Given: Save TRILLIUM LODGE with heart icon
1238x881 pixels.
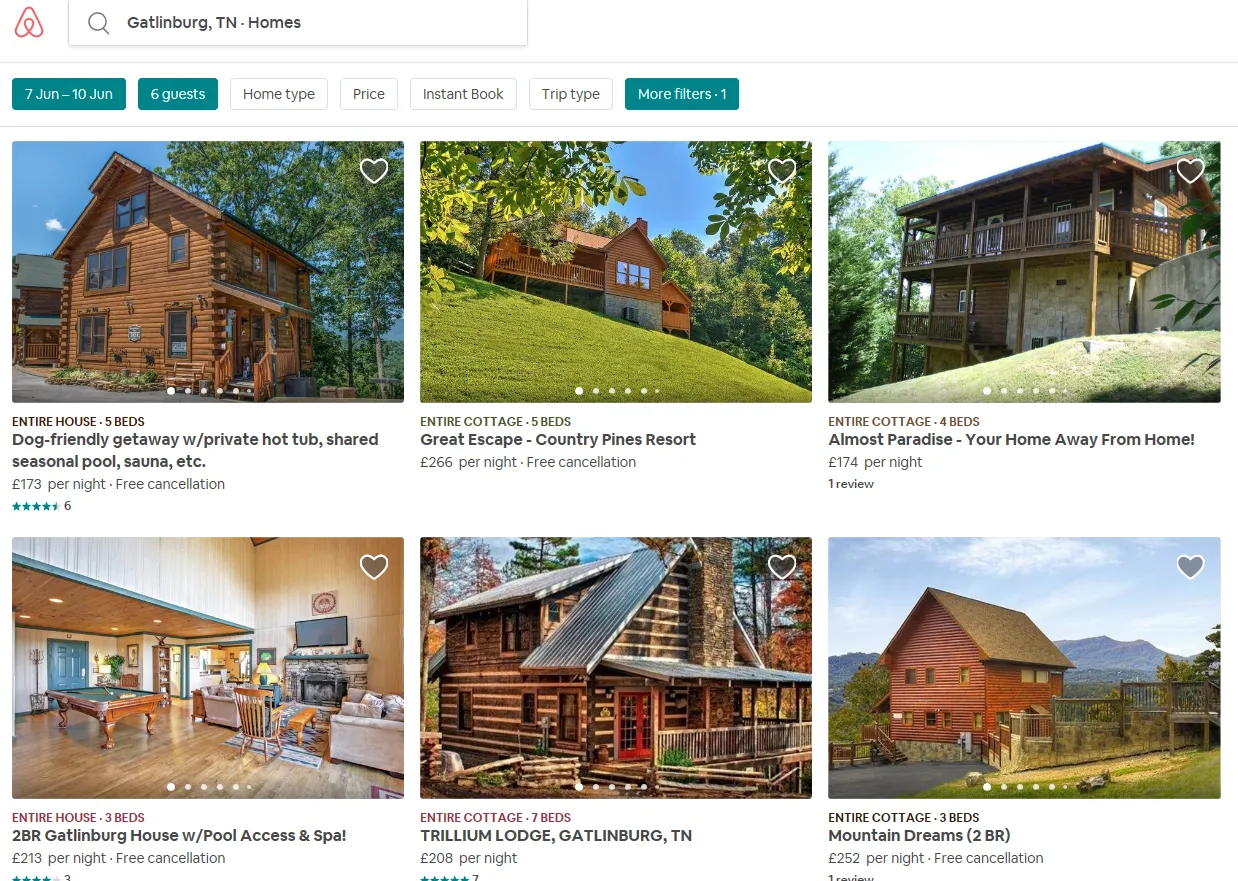Looking at the screenshot, I should (x=782, y=567).
